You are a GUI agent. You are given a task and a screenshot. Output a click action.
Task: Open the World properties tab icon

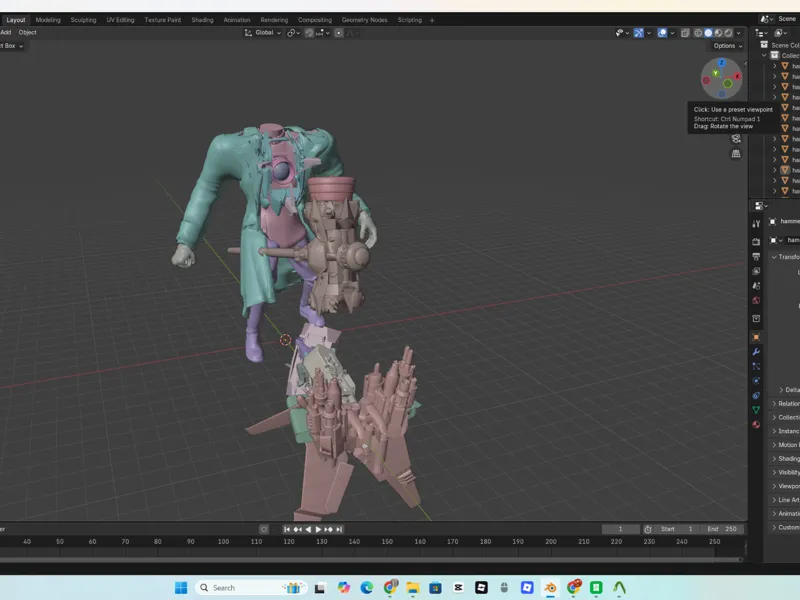pos(756,301)
